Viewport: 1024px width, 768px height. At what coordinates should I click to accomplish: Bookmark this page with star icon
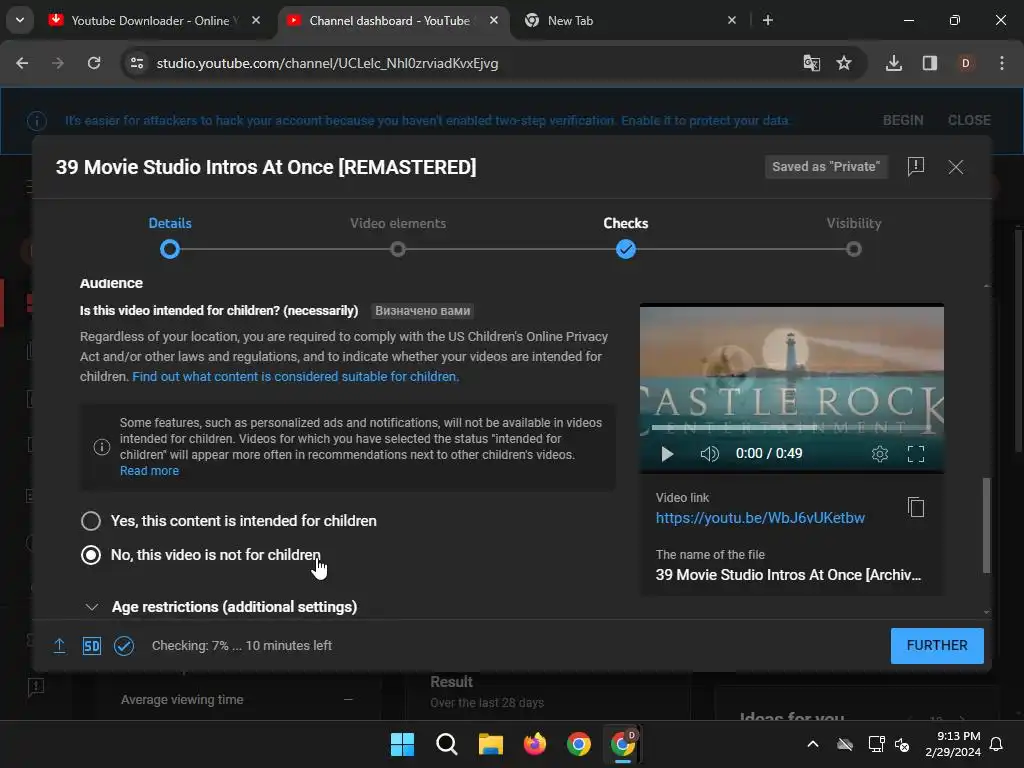tap(844, 63)
